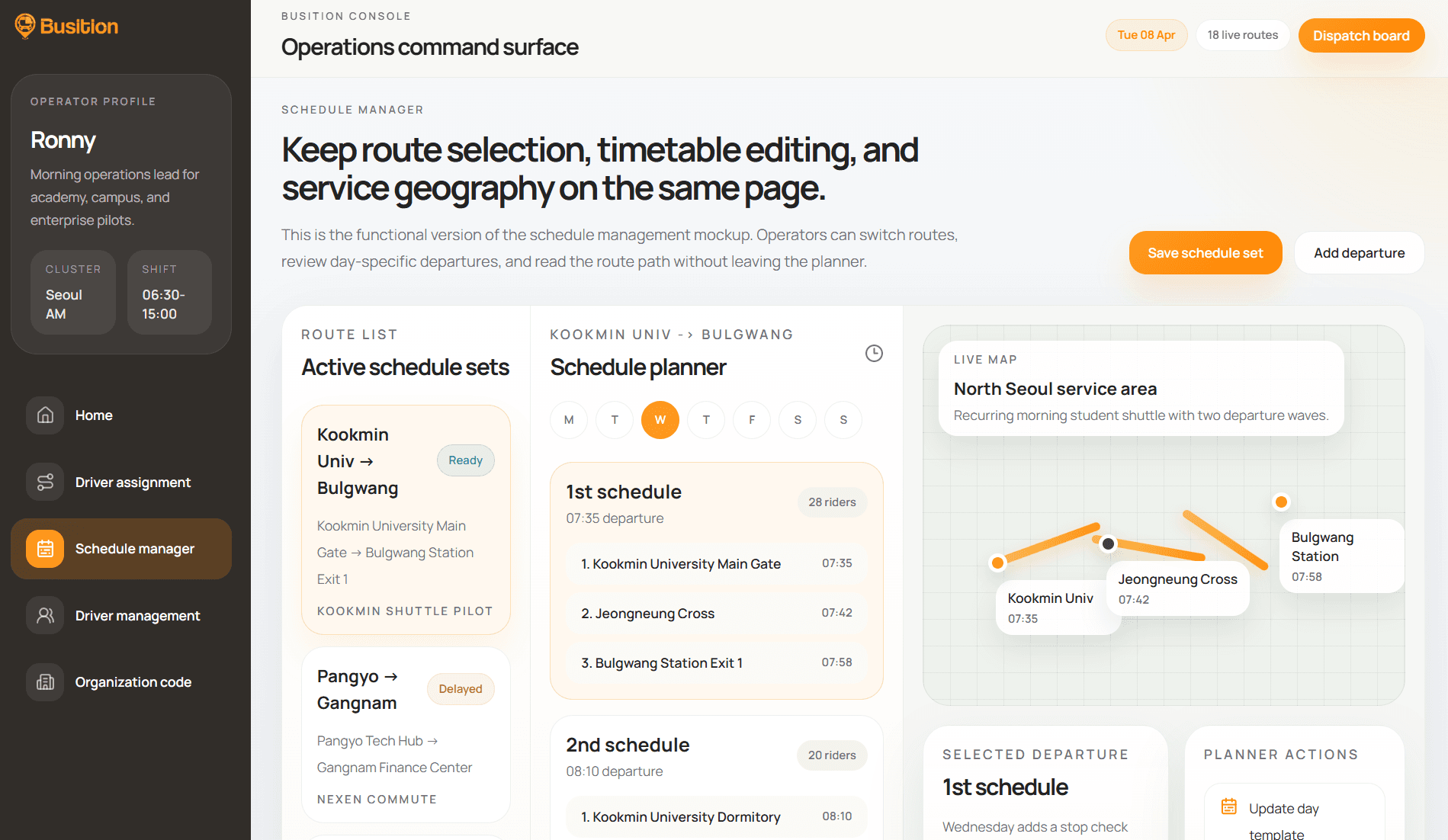Click the Driver management icon
Image resolution: width=1448 pixels, height=840 pixels.
pos(45,615)
